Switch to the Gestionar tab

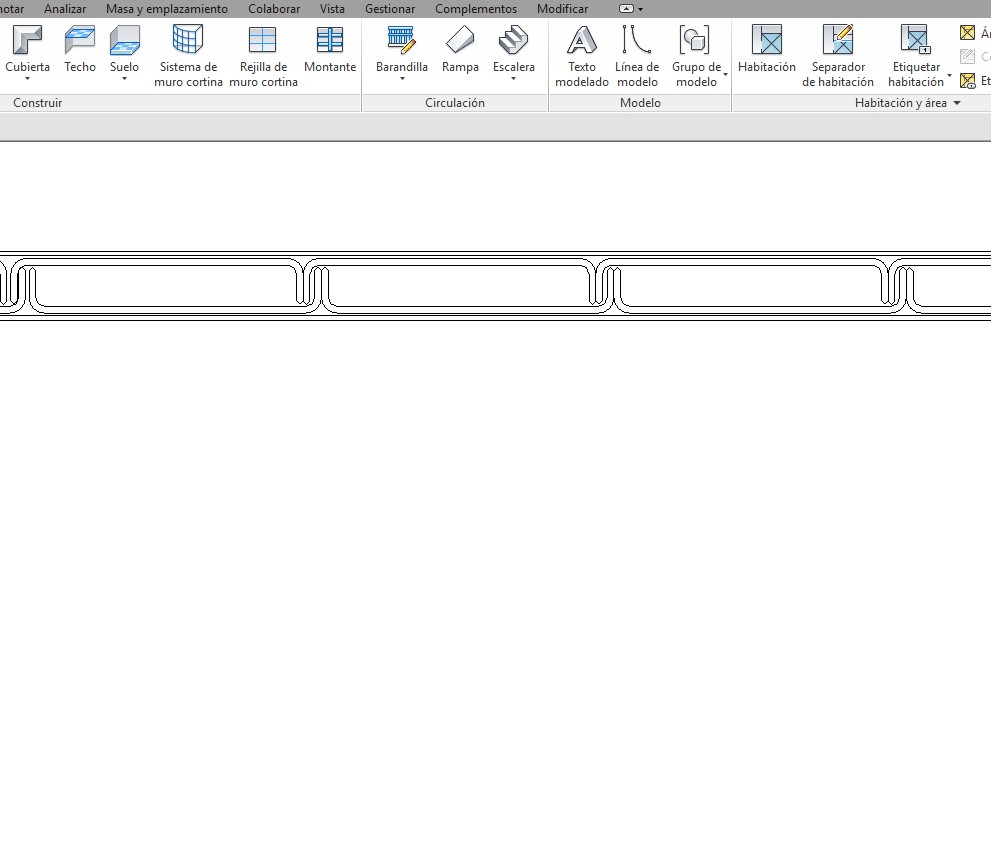click(389, 9)
